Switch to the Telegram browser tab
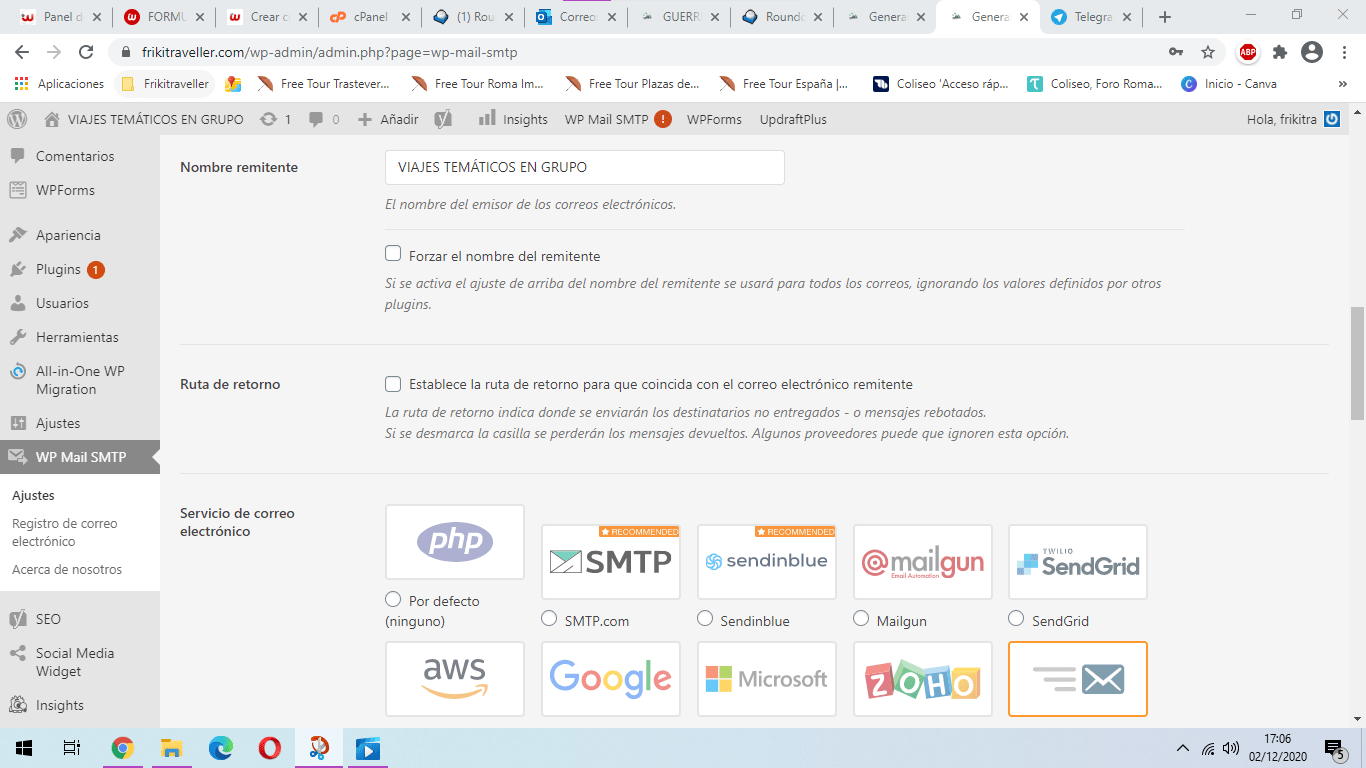 click(x=1091, y=17)
